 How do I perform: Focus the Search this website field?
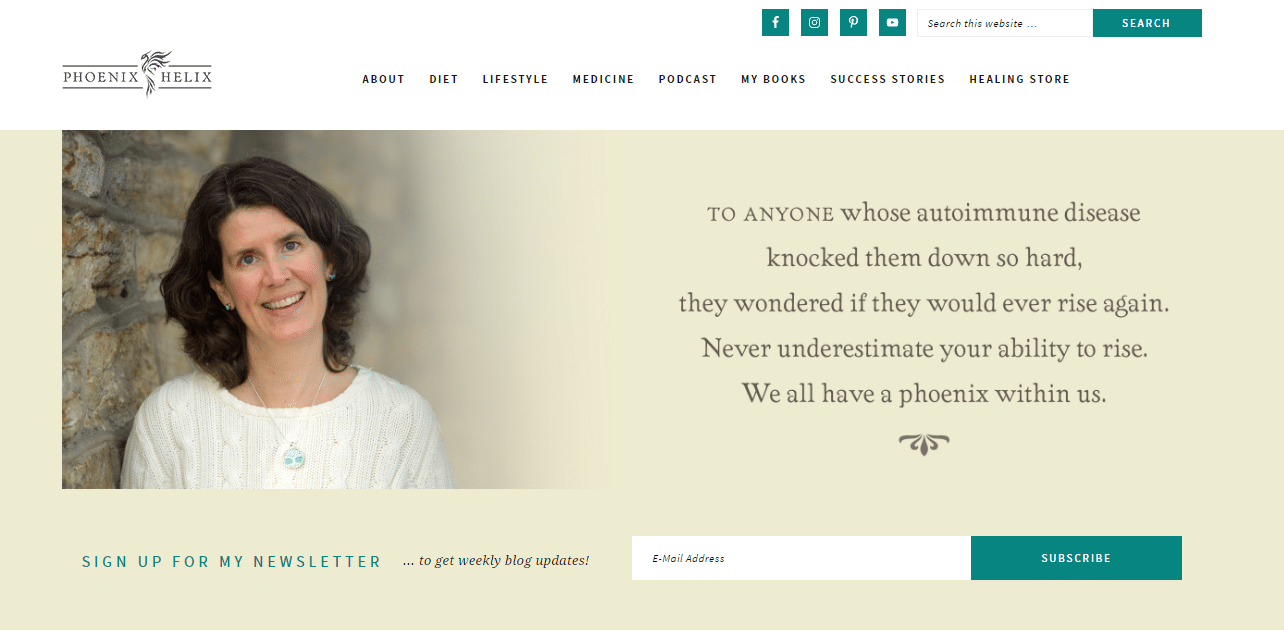point(1005,23)
